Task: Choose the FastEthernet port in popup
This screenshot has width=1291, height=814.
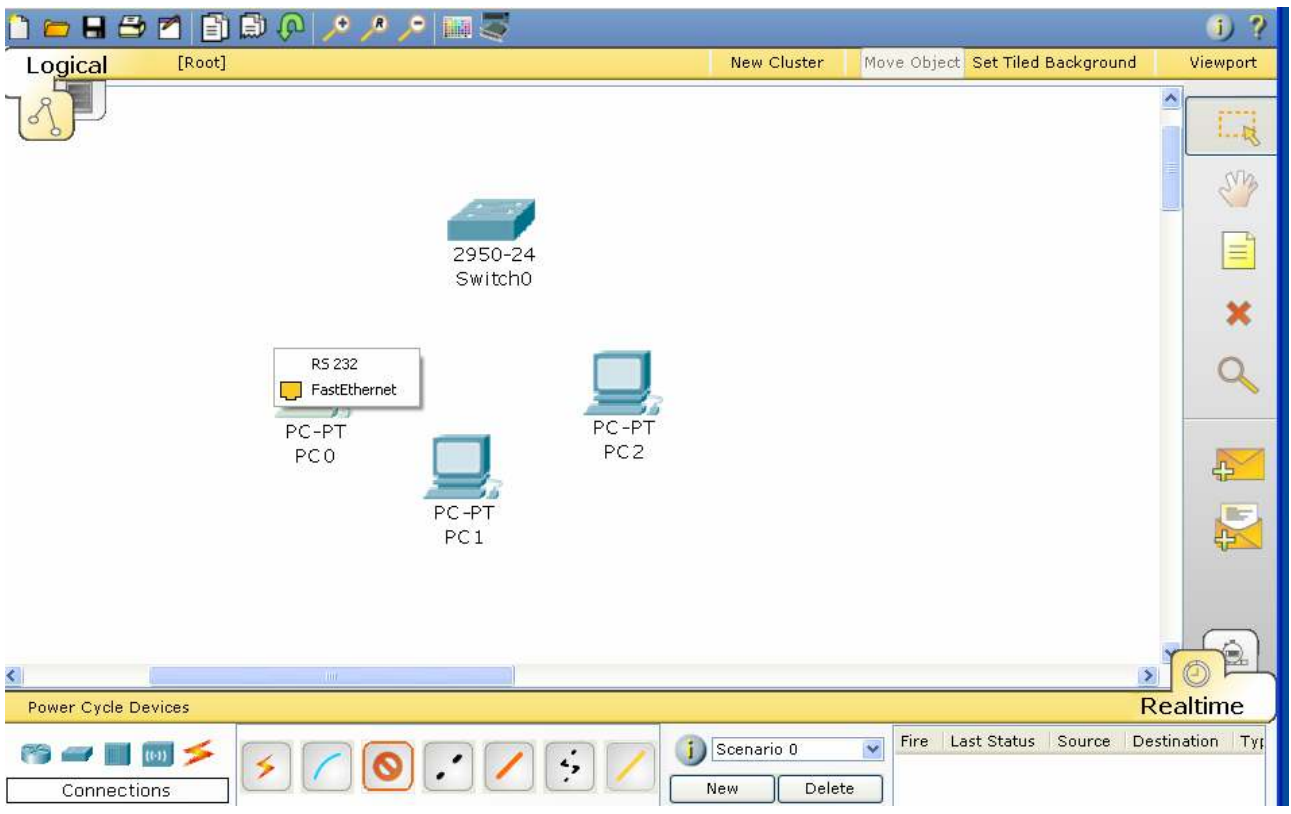Action: 352,390
